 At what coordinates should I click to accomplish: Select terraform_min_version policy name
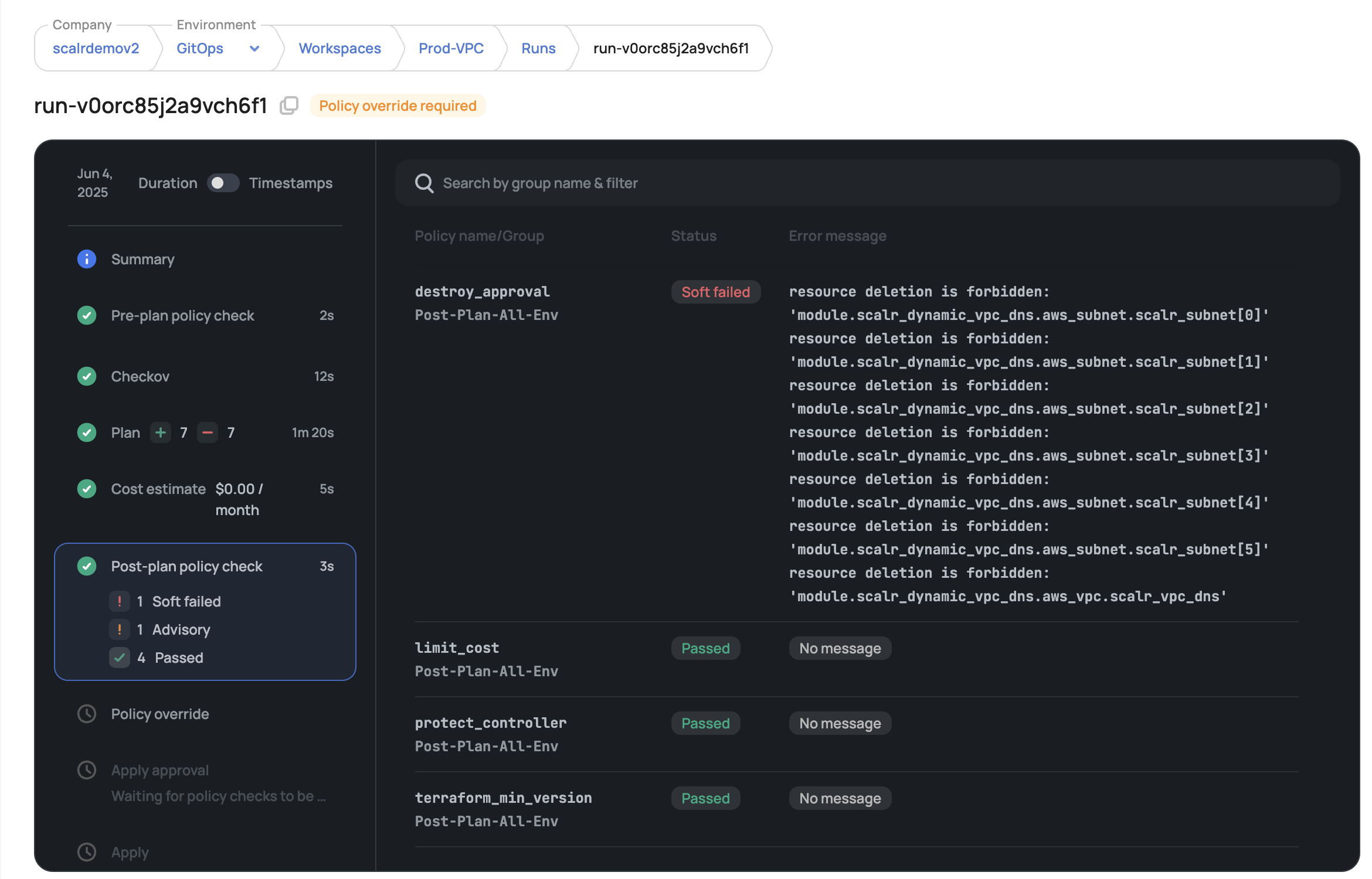(x=503, y=798)
